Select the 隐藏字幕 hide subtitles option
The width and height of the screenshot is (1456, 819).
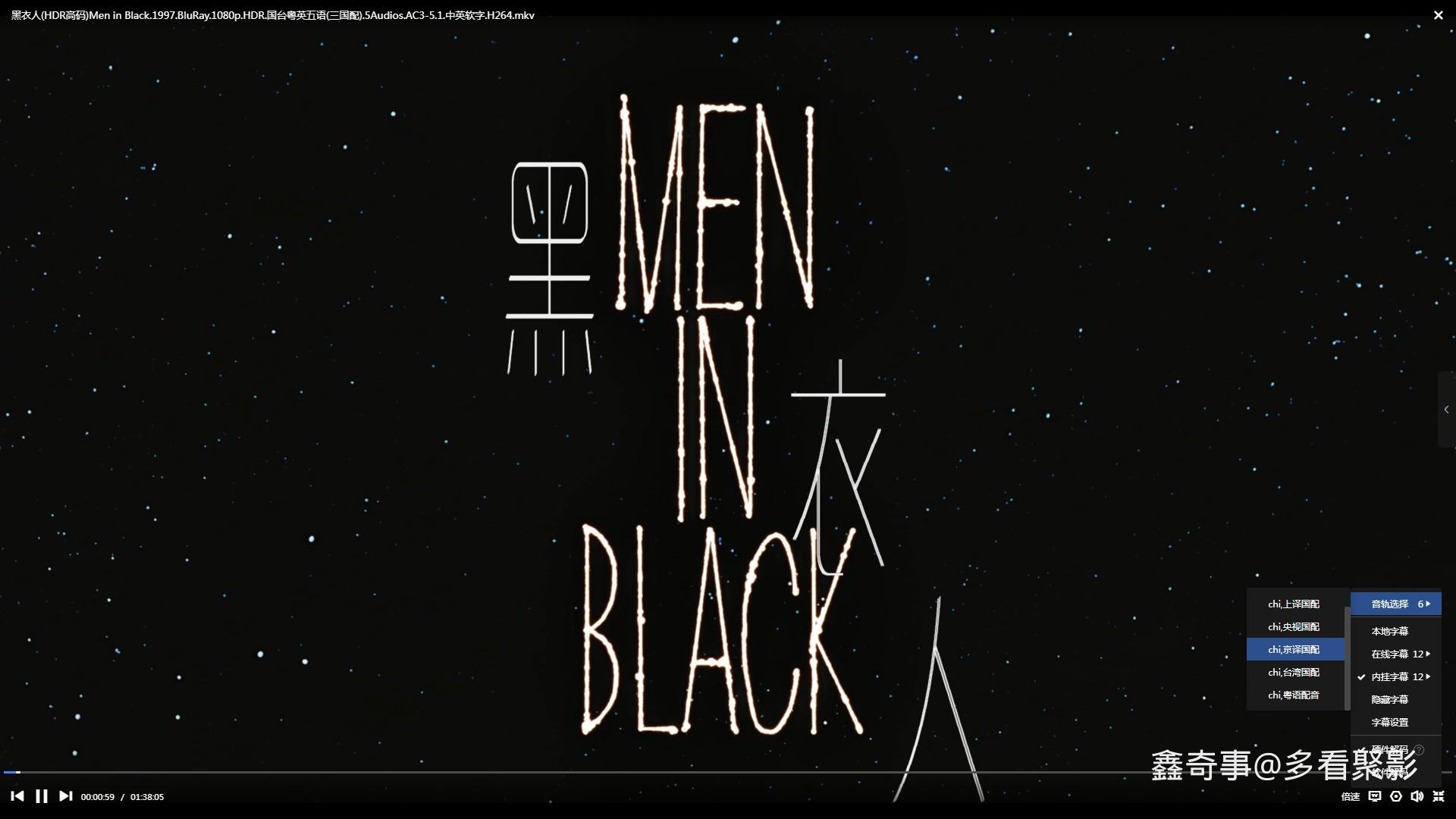(1389, 699)
